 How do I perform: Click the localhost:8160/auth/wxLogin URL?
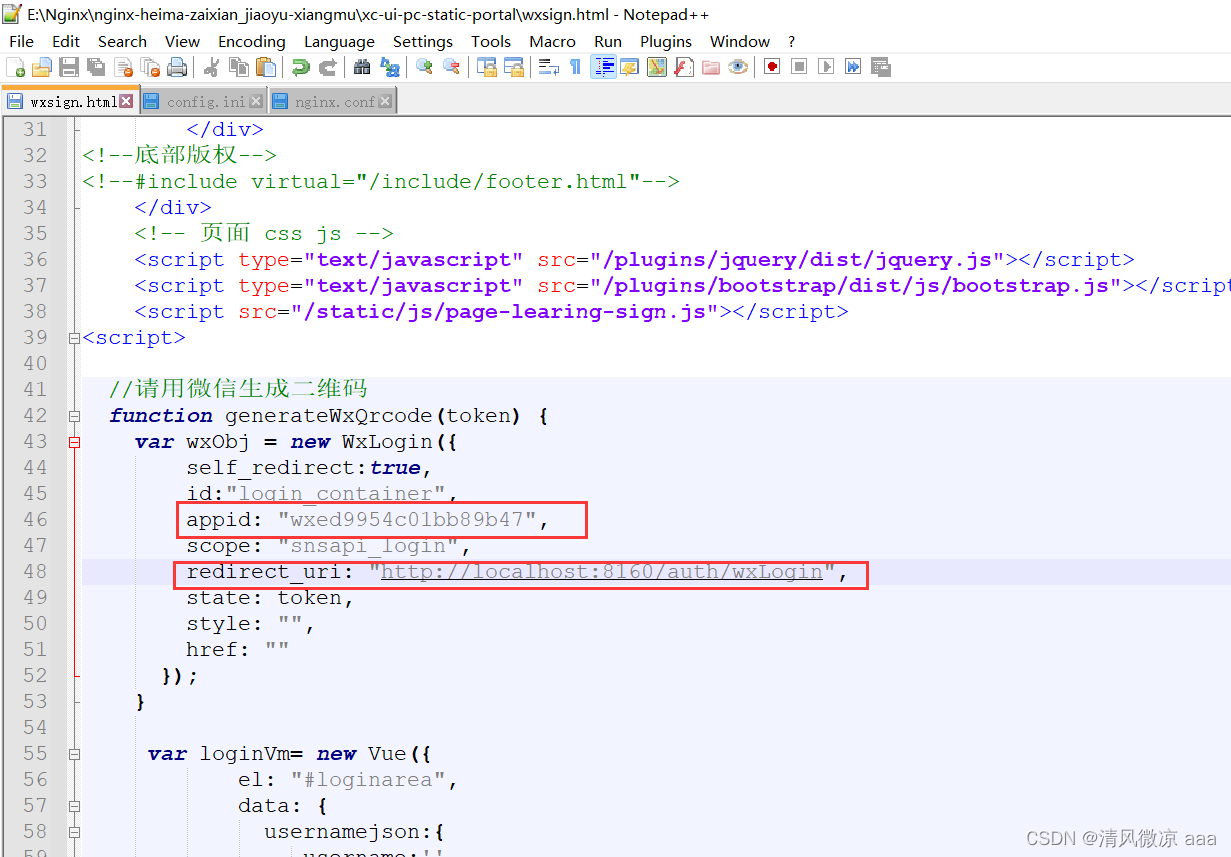[x=602, y=572]
